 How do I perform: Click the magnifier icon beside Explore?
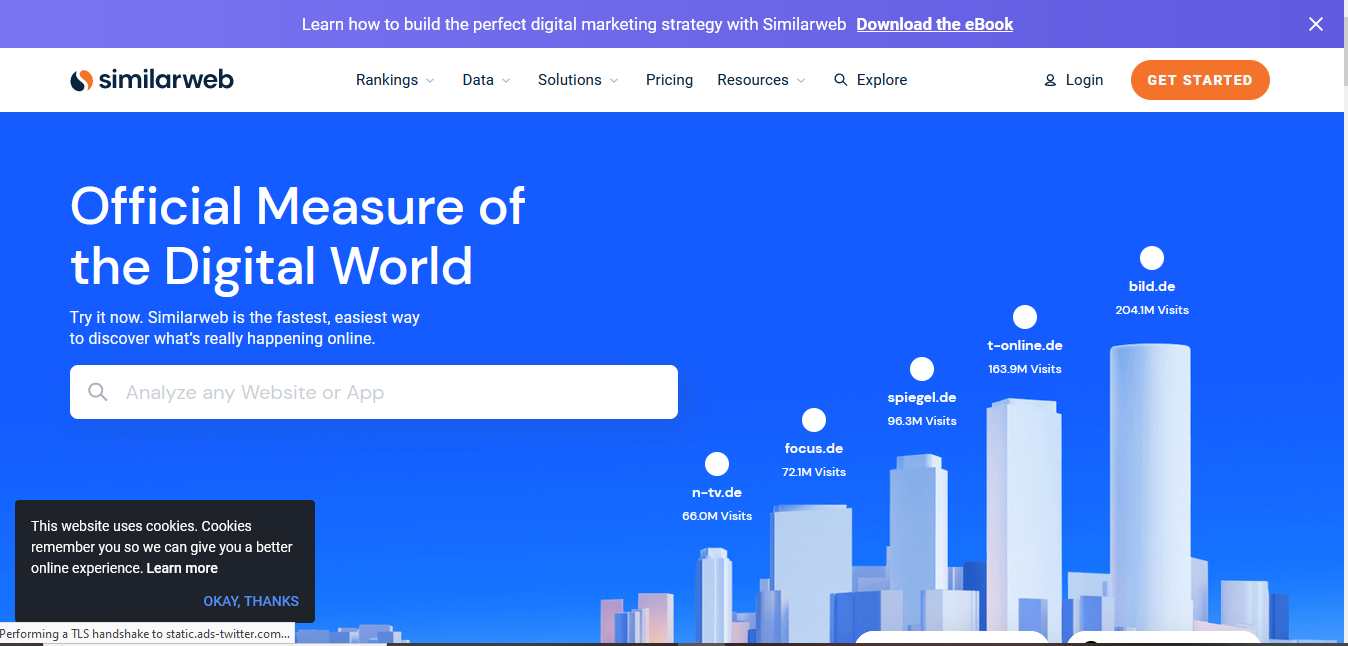click(840, 80)
